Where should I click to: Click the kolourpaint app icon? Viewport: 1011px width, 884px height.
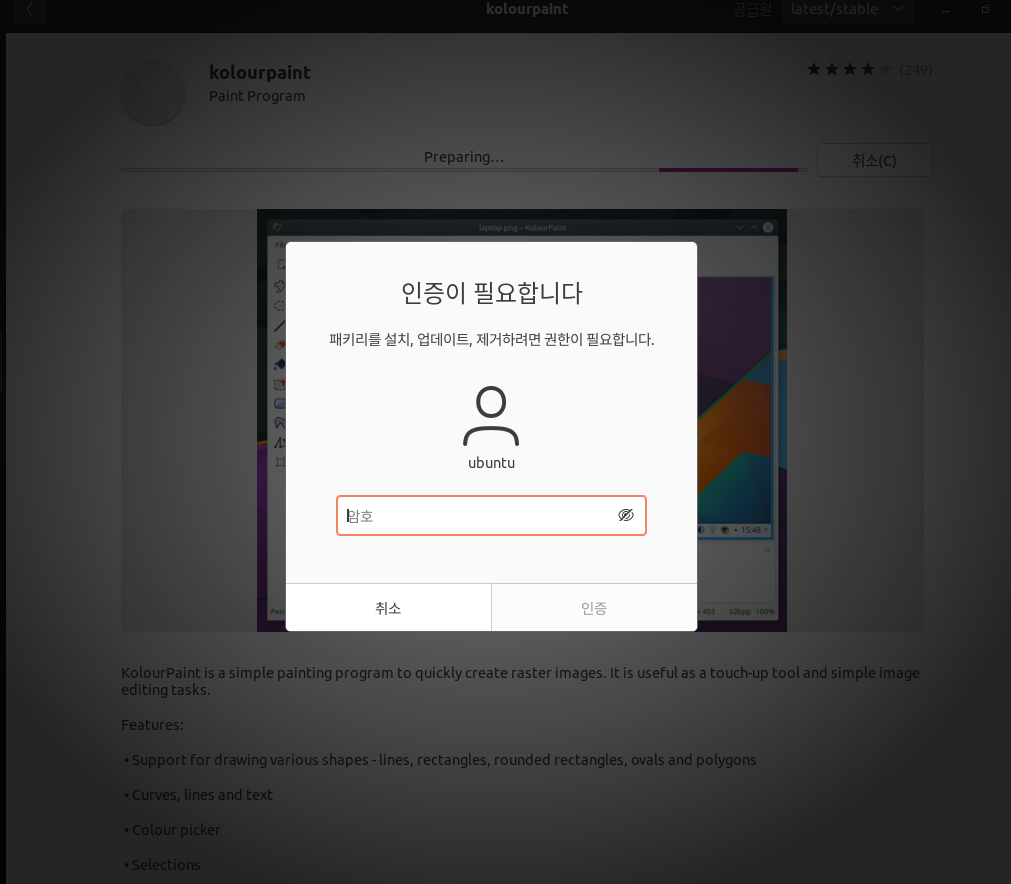[153, 93]
